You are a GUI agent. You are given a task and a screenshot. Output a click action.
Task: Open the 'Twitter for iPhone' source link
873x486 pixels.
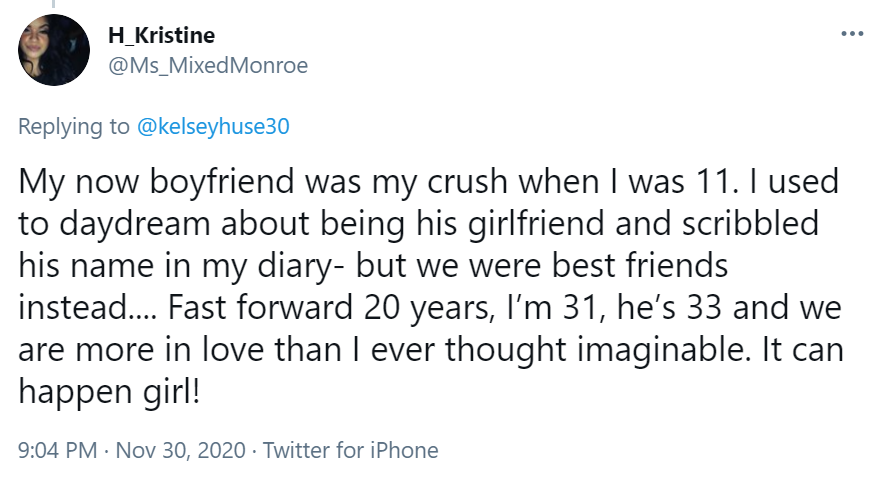click(x=350, y=450)
